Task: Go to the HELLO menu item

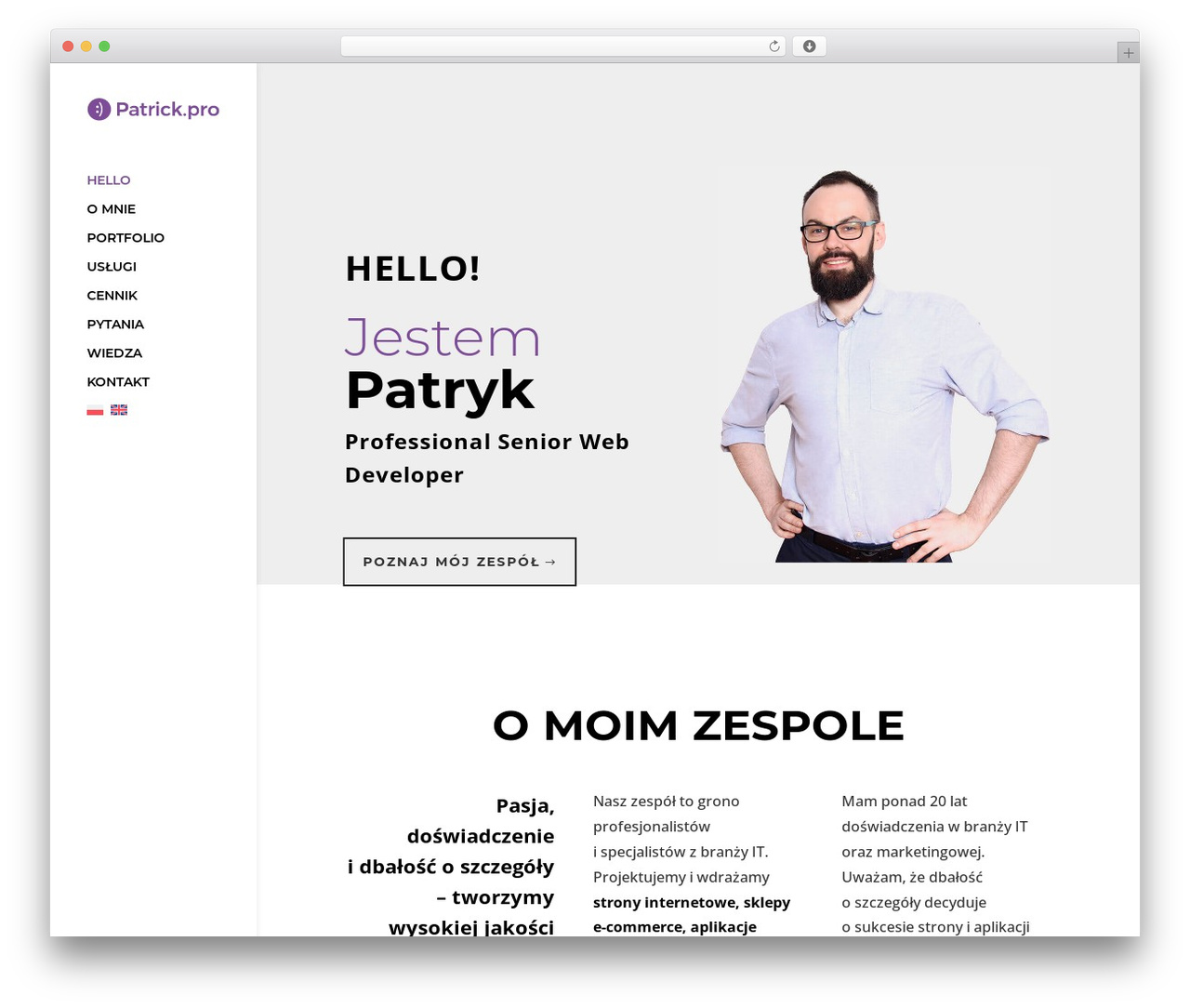Action: click(x=109, y=180)
